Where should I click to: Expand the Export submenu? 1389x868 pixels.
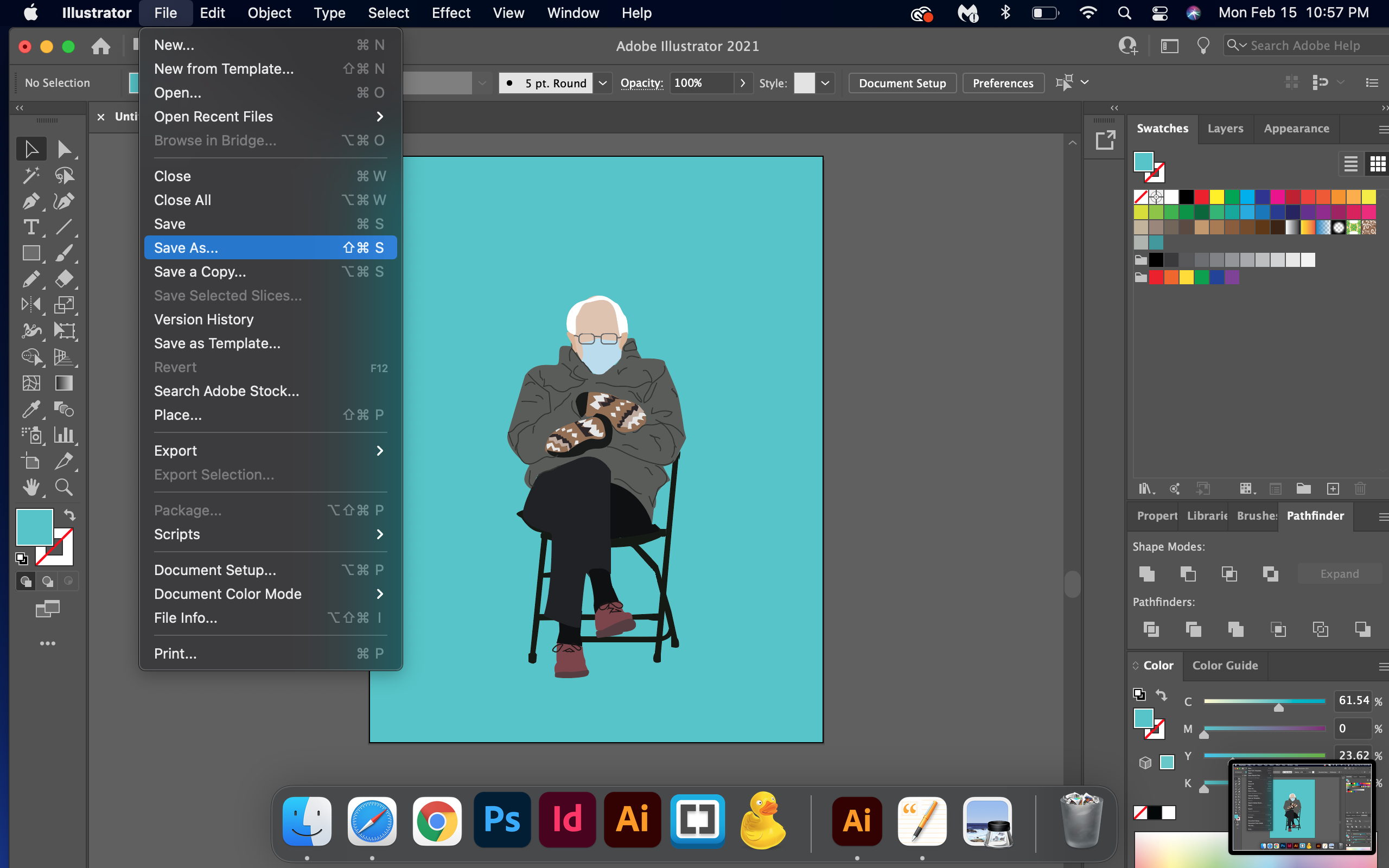(x=270, y=451)
